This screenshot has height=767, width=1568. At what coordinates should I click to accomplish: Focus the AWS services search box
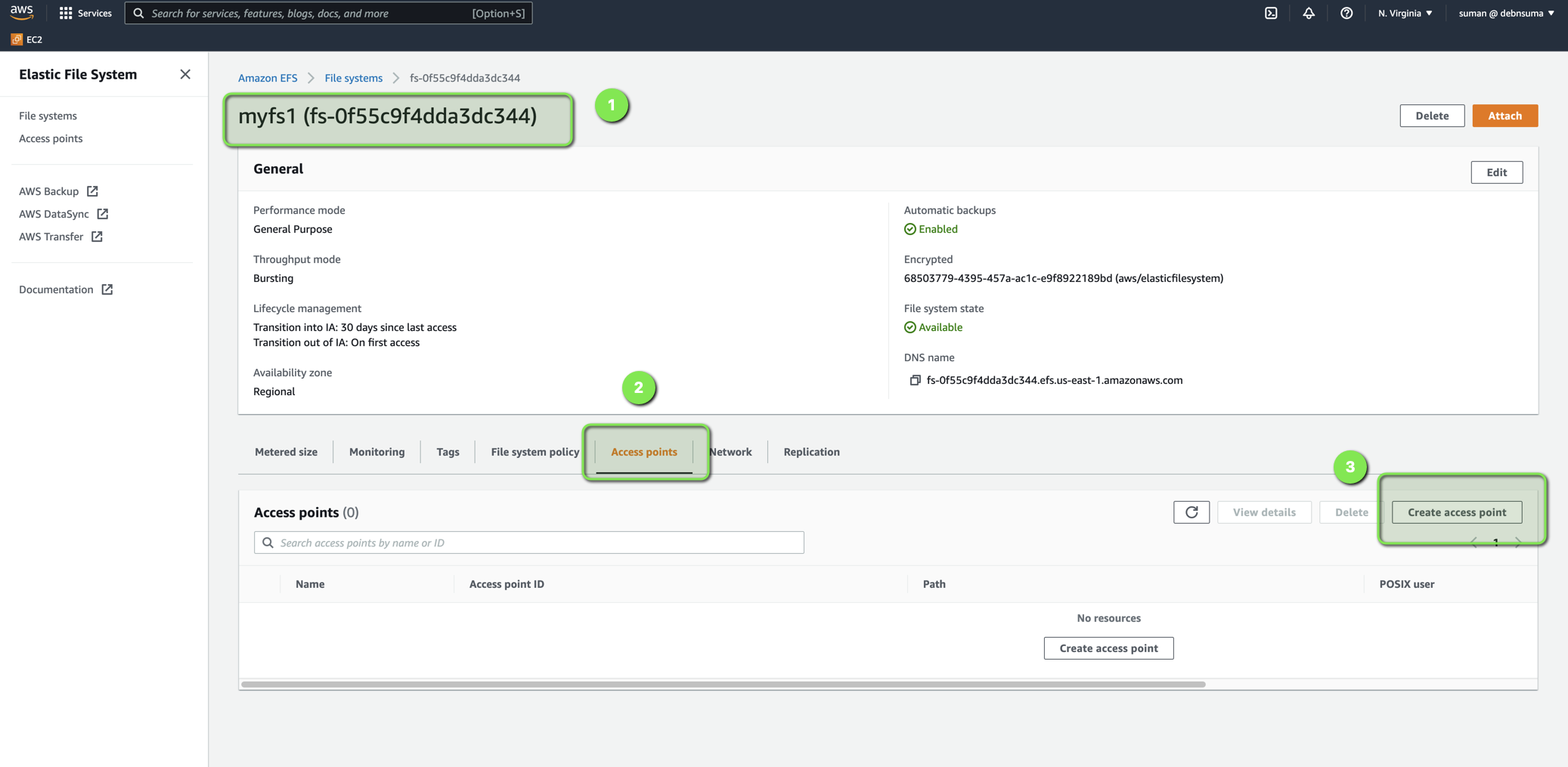[x=328, y=13]
